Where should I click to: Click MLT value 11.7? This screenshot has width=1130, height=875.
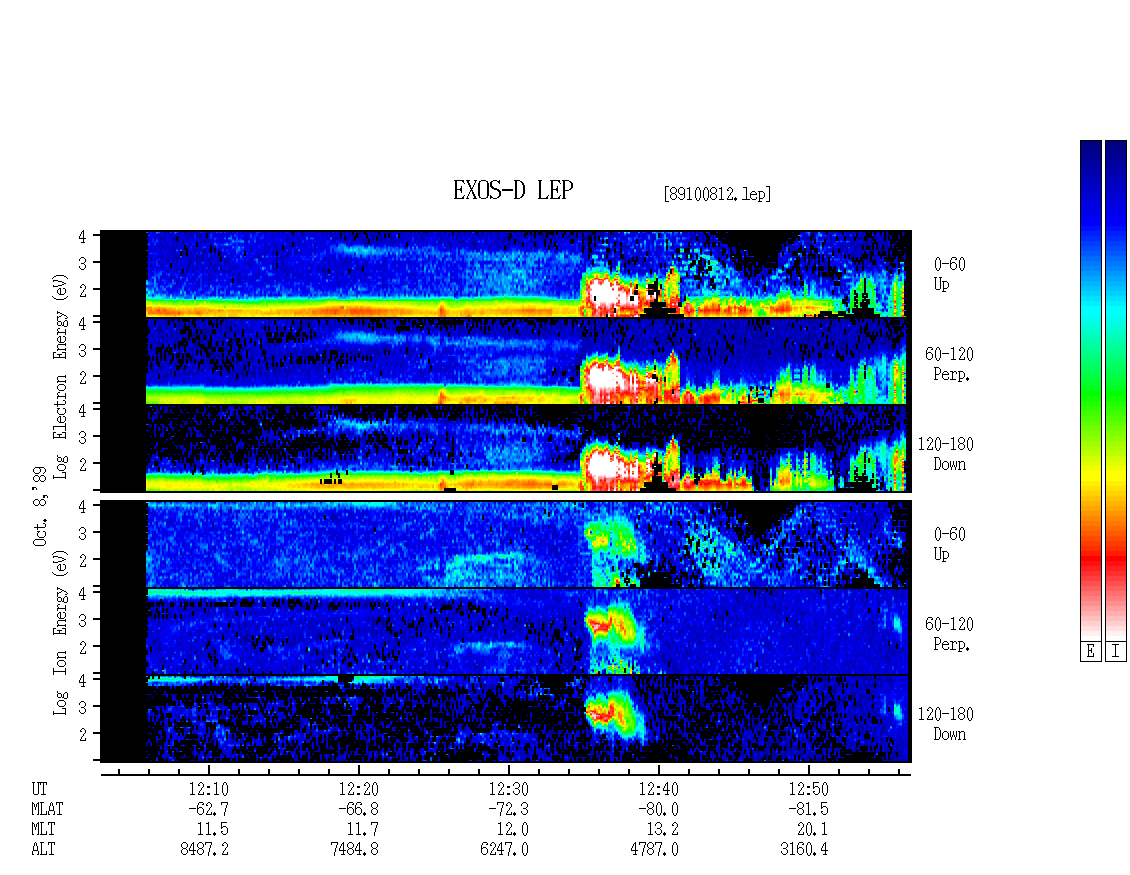[362, 830]
